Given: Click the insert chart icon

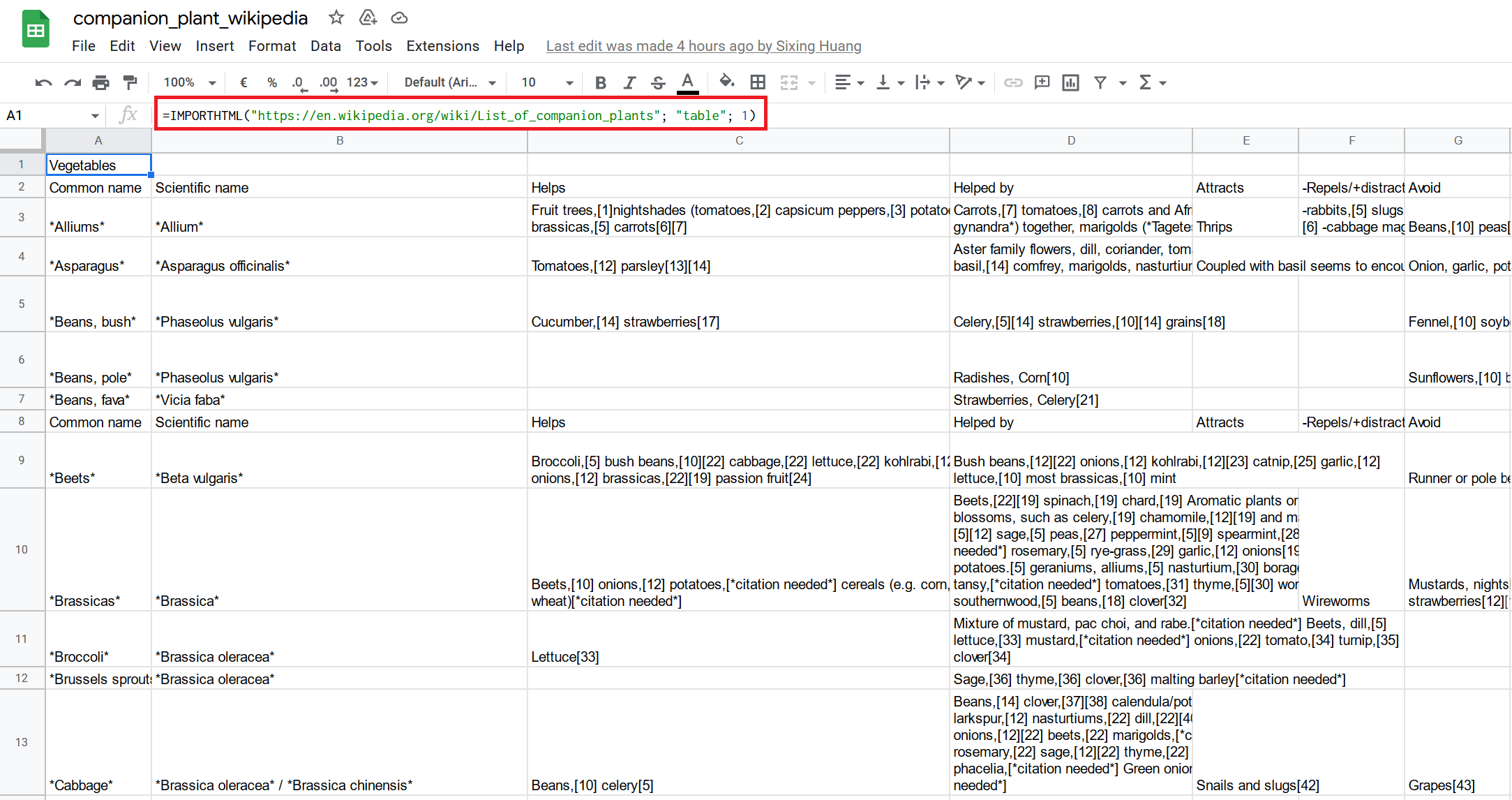Looking at the screenshot, I should pyautogui.click(x=1070, y=83).
